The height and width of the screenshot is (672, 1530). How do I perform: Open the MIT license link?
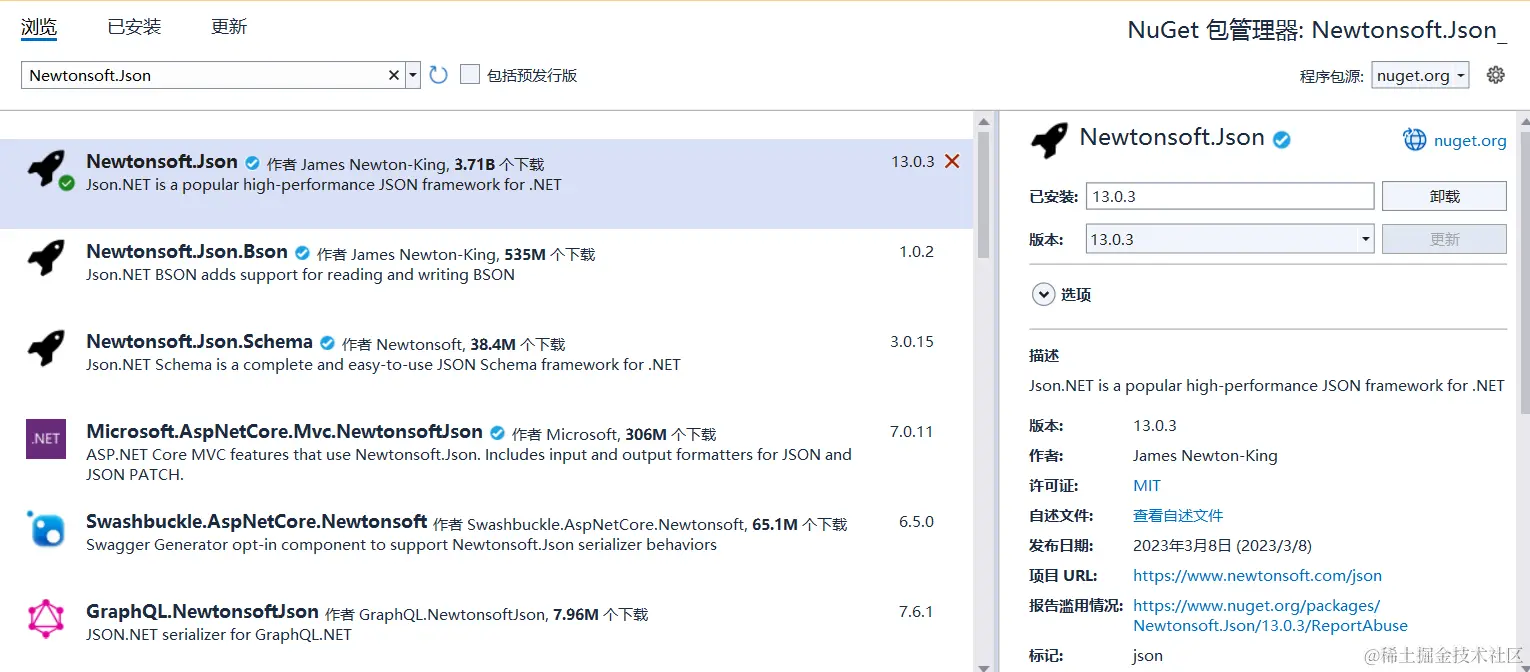(x=1147, y=485)
